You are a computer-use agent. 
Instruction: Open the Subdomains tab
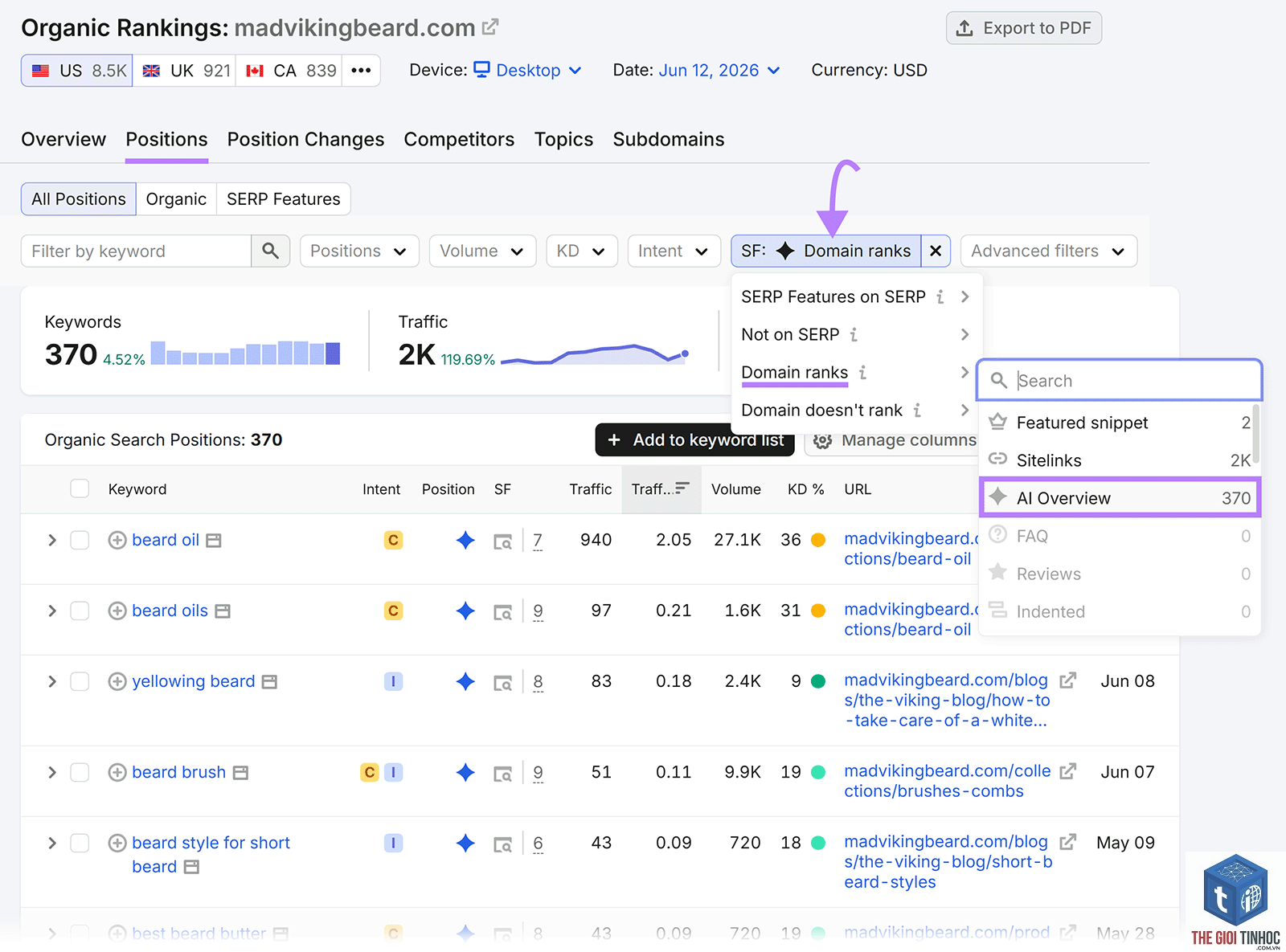pyautogui.click(x=669, y=139)
